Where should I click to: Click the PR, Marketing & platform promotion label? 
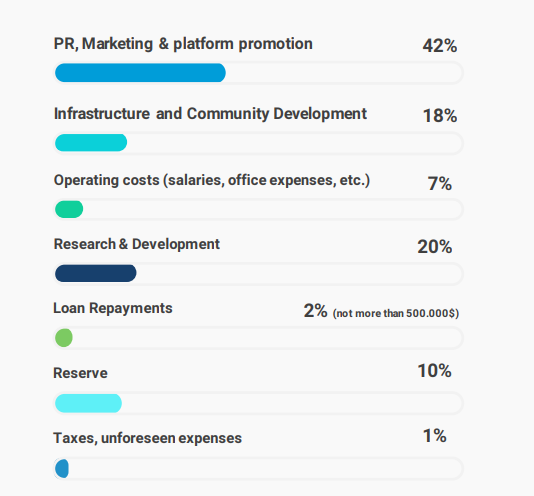183,44
